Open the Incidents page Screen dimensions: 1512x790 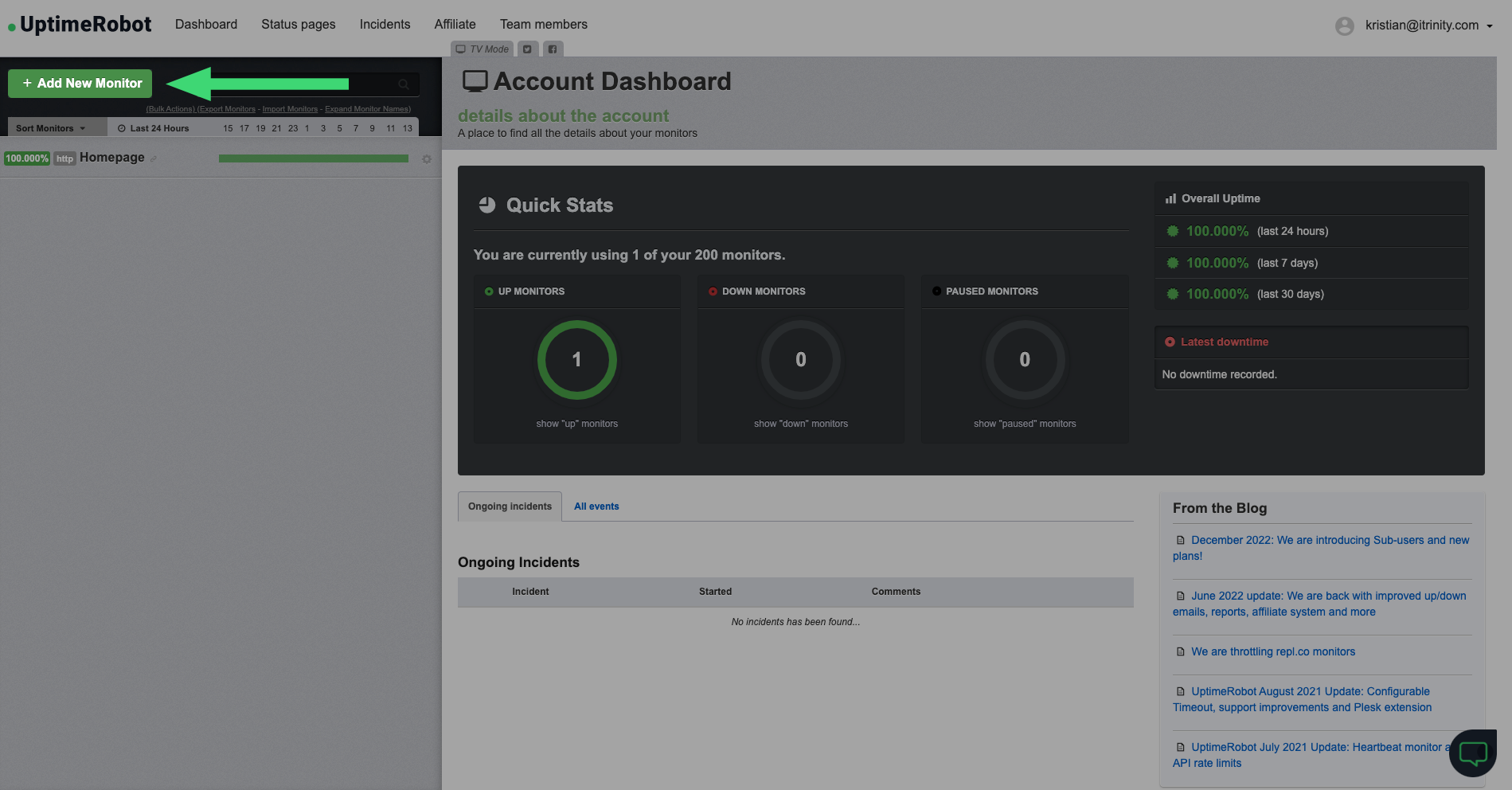[385, 25]
